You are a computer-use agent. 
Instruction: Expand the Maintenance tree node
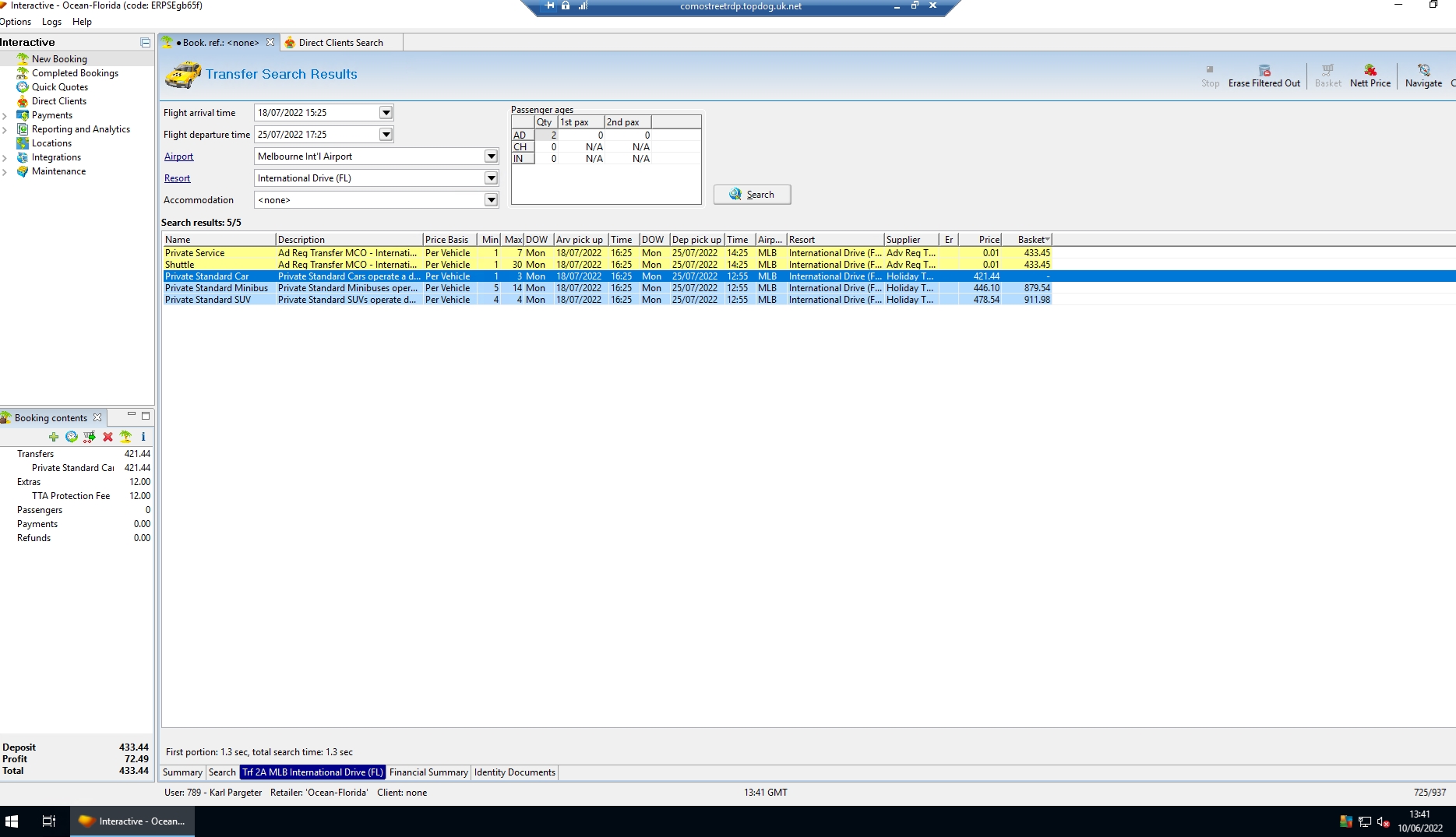(x=5, y=172)
